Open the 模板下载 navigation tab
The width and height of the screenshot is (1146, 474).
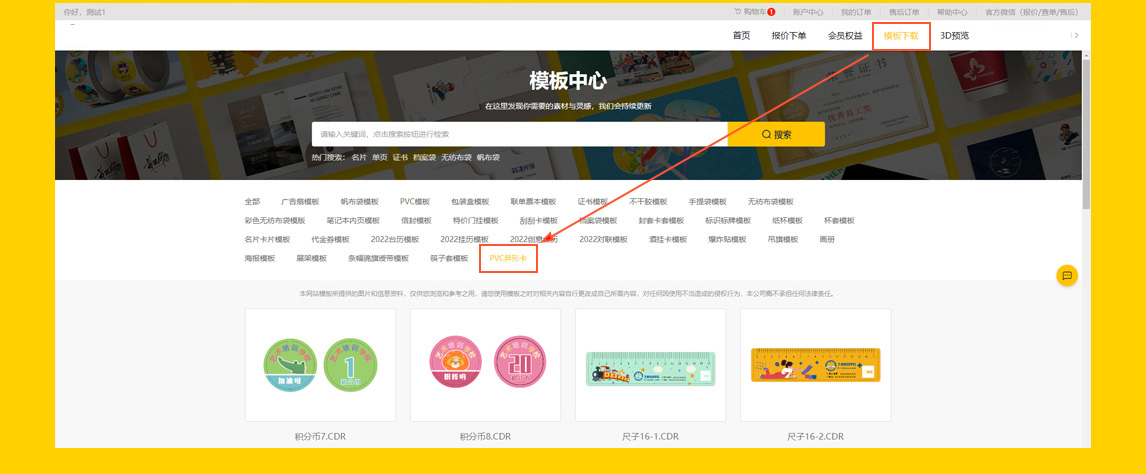click(x=901, y=36)
